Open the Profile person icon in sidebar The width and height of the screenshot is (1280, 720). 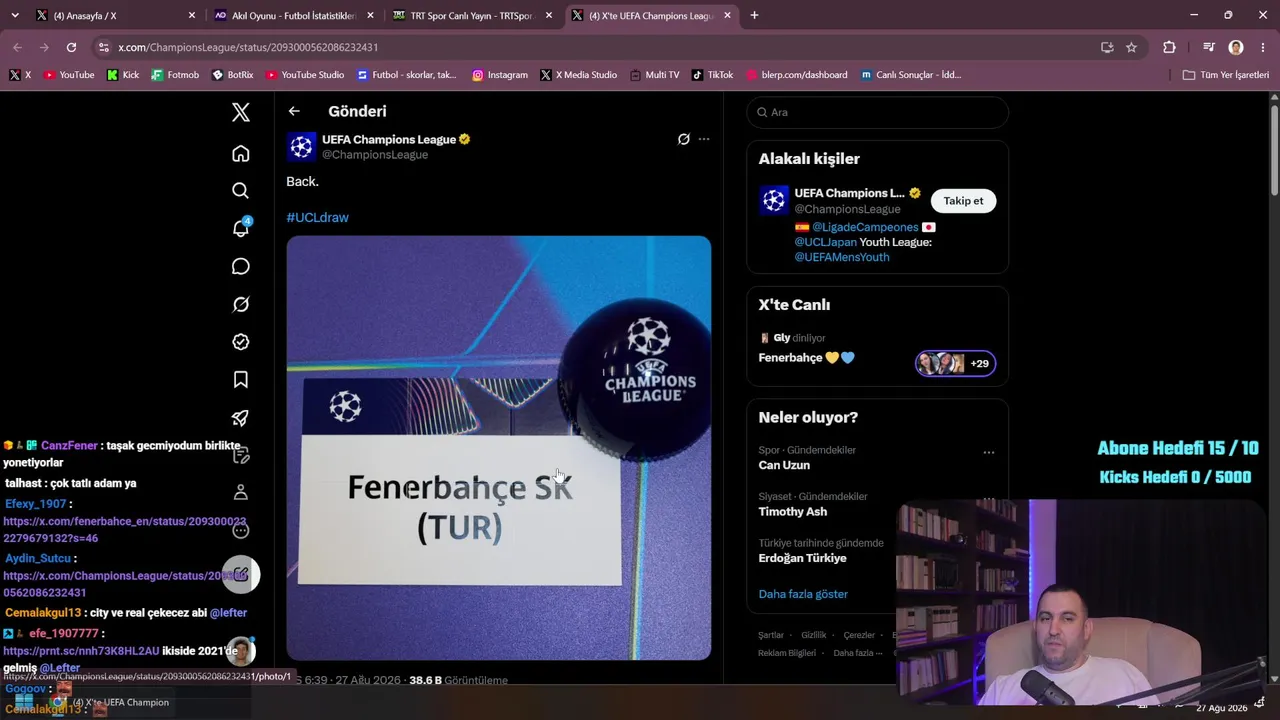click(x=241, y=493)
